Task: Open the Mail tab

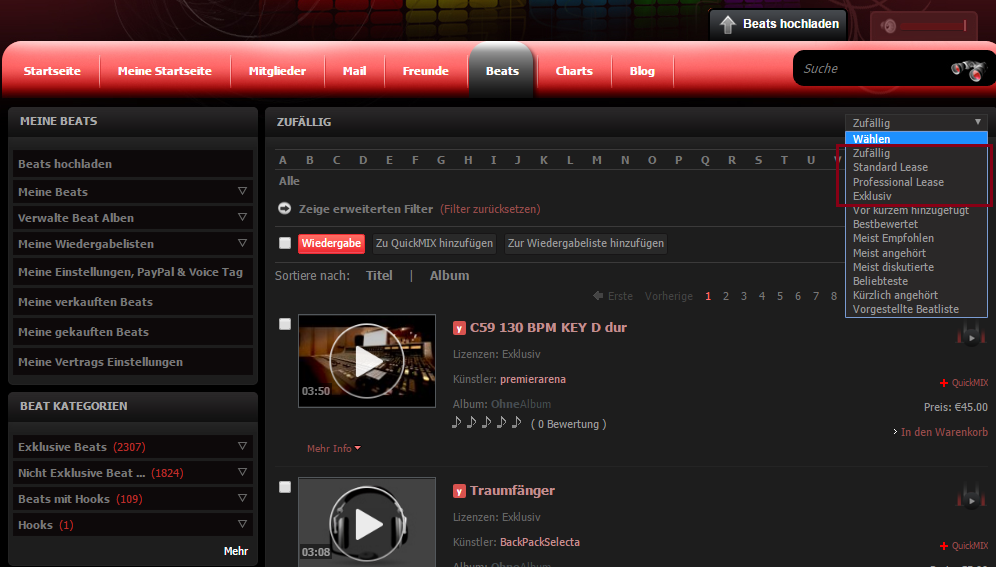Action: (x=354, y=71)
